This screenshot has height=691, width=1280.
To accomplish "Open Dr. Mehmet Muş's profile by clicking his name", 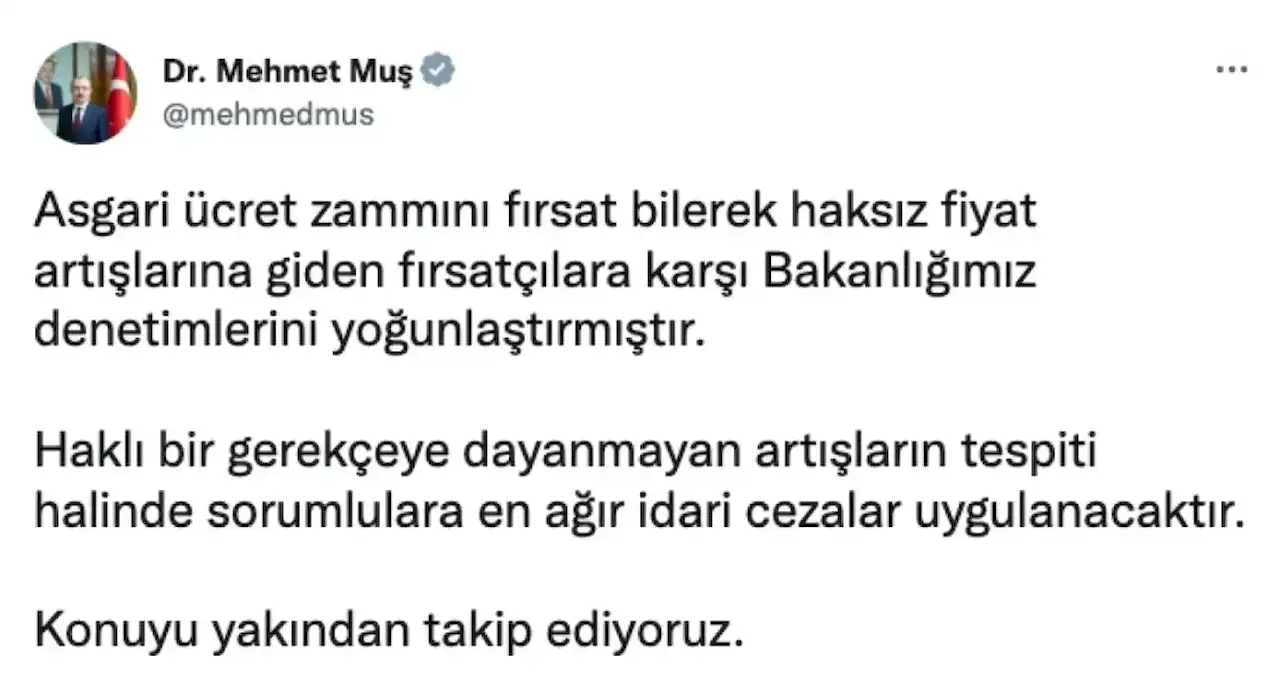I will coord(290,68).
